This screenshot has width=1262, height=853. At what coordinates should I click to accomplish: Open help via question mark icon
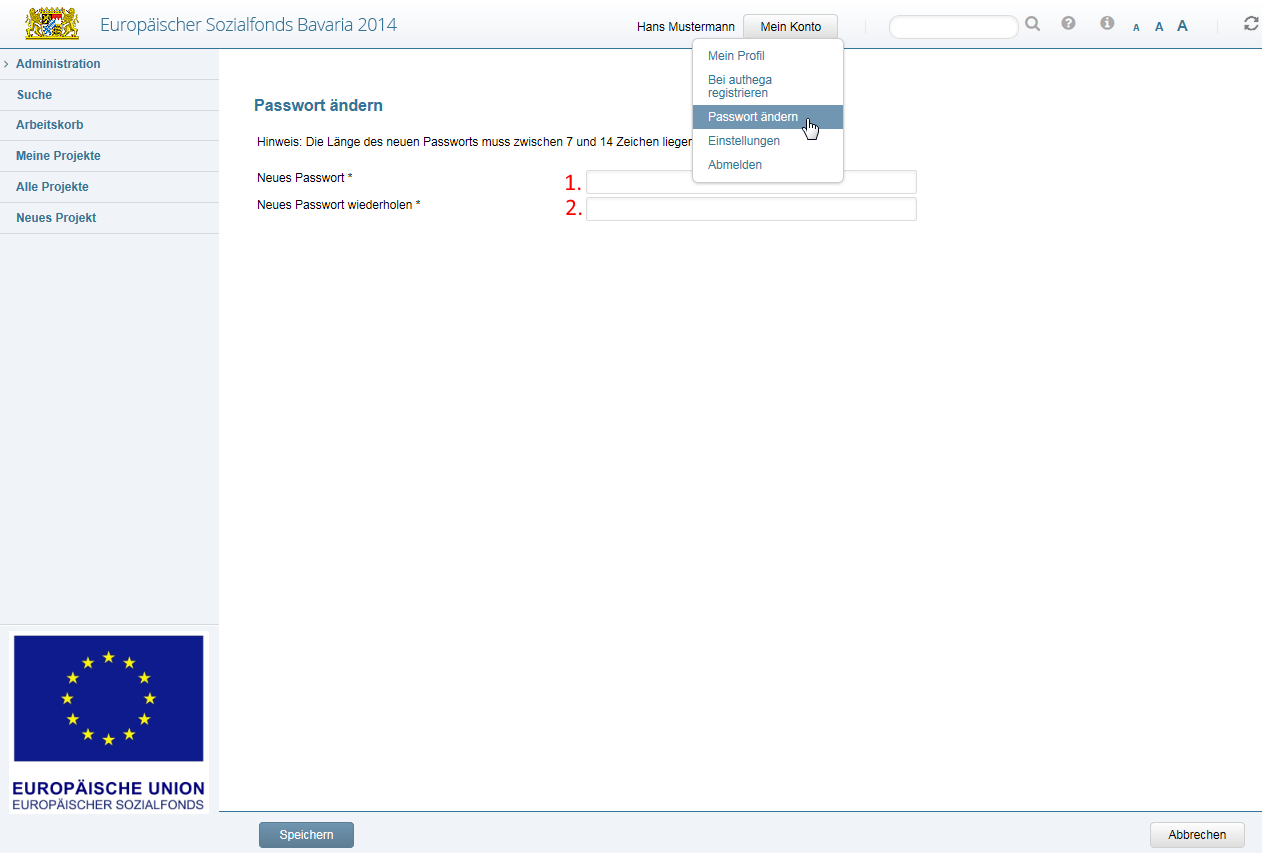[1068, 23]
